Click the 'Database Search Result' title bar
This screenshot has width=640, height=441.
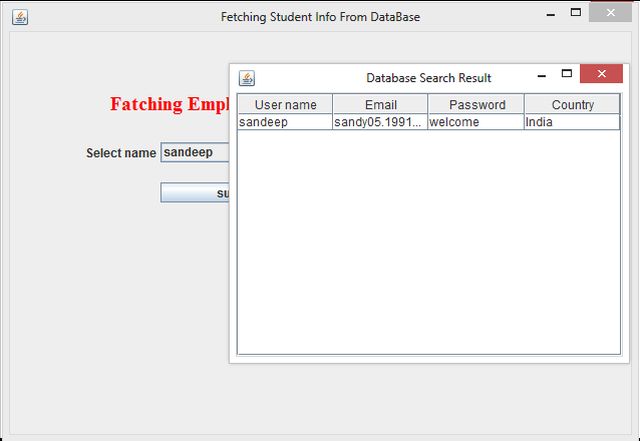point(429,78)
